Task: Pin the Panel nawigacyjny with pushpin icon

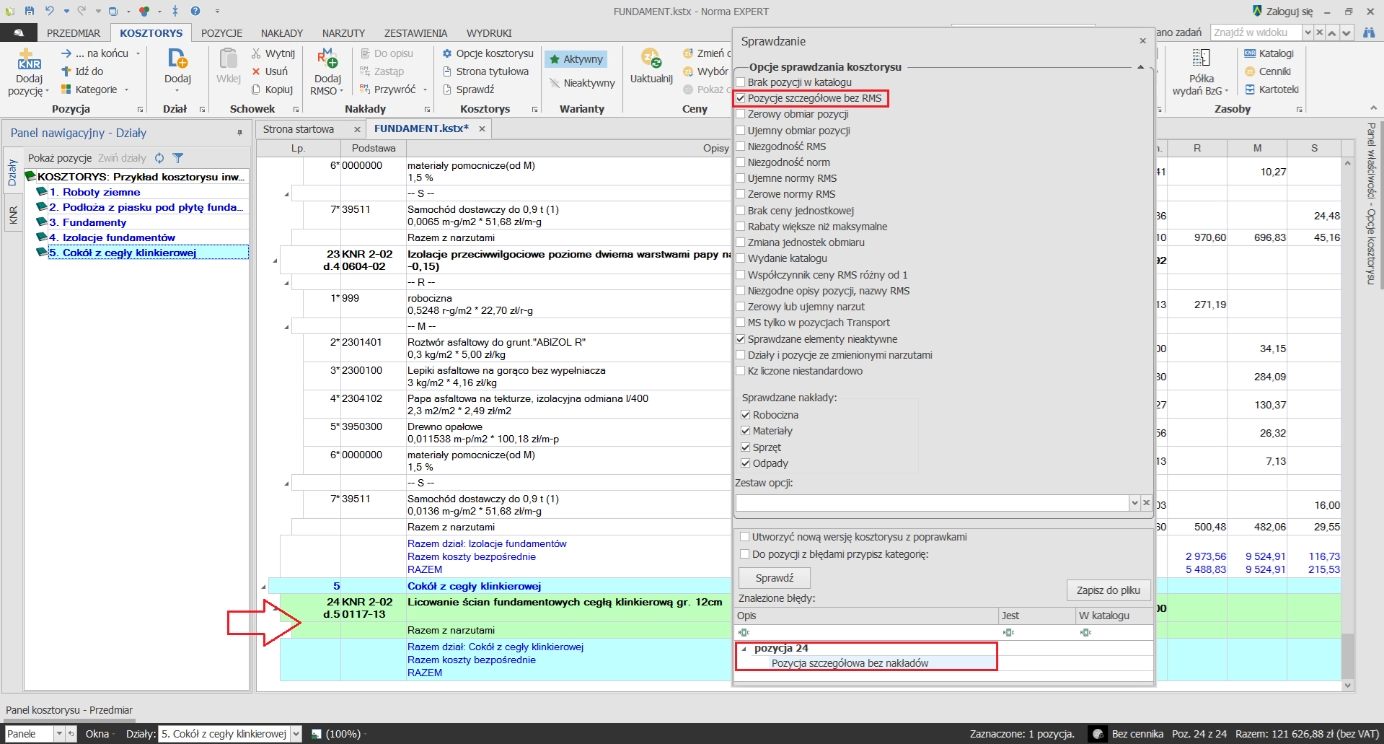Action: (x=239, y=132)
